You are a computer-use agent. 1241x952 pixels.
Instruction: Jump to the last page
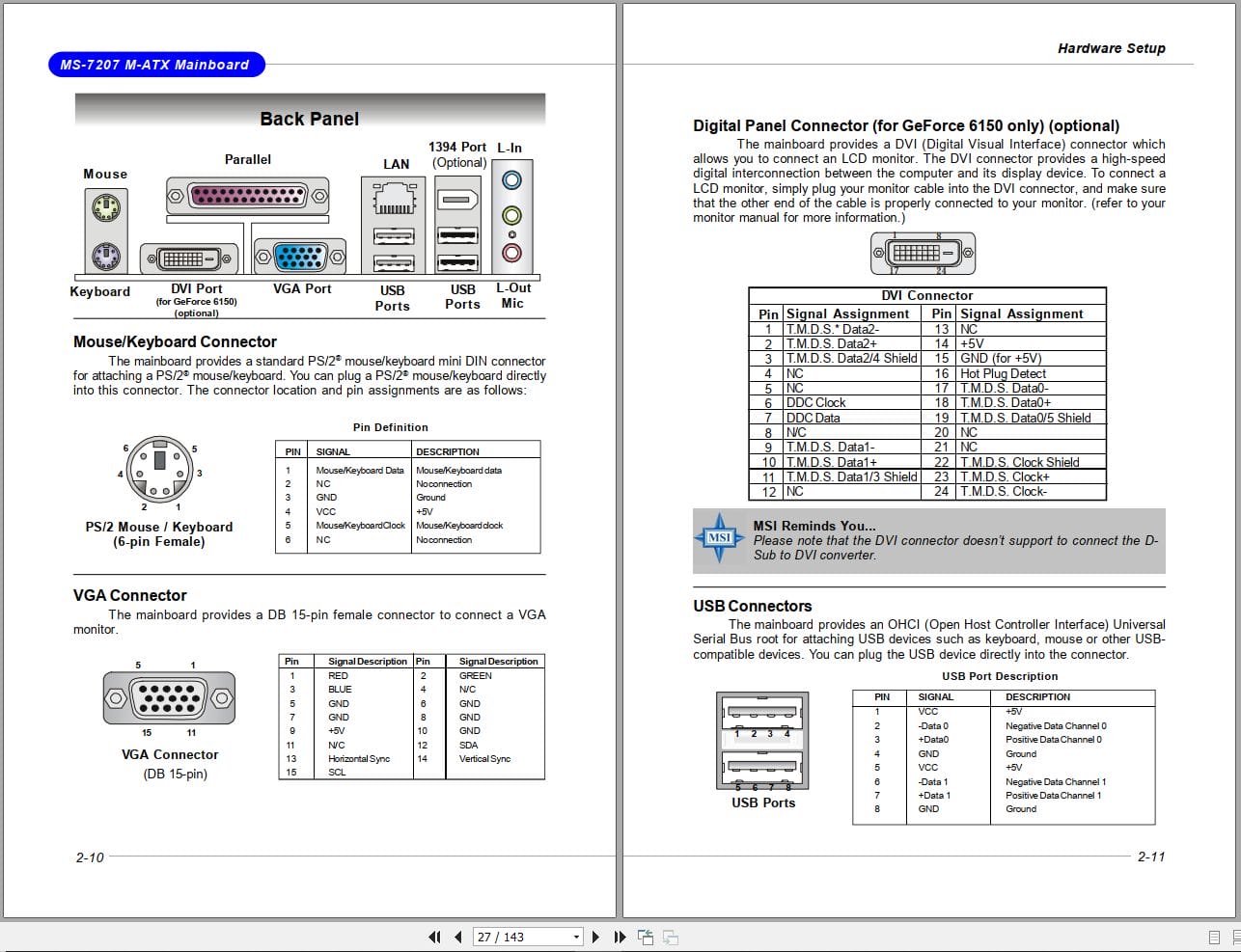[620, 937]
